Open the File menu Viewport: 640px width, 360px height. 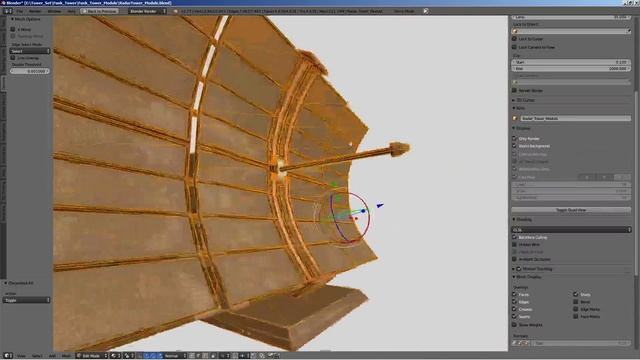point(19,11)
